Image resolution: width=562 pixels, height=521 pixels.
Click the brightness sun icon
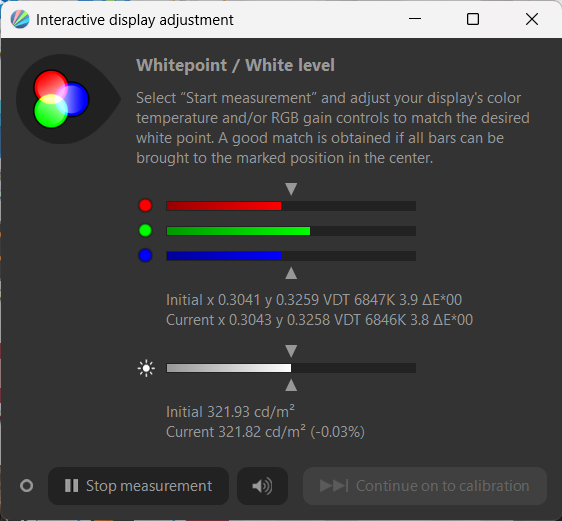pyautogui.click(x=146, y=368)
